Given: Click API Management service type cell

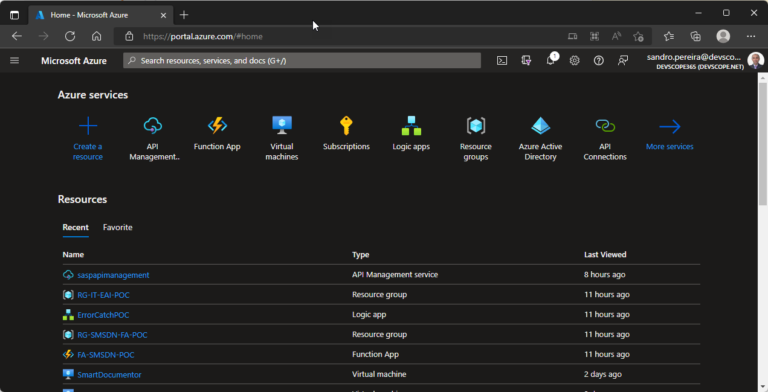Looking at the screenshot, I should tap(395, 275).
